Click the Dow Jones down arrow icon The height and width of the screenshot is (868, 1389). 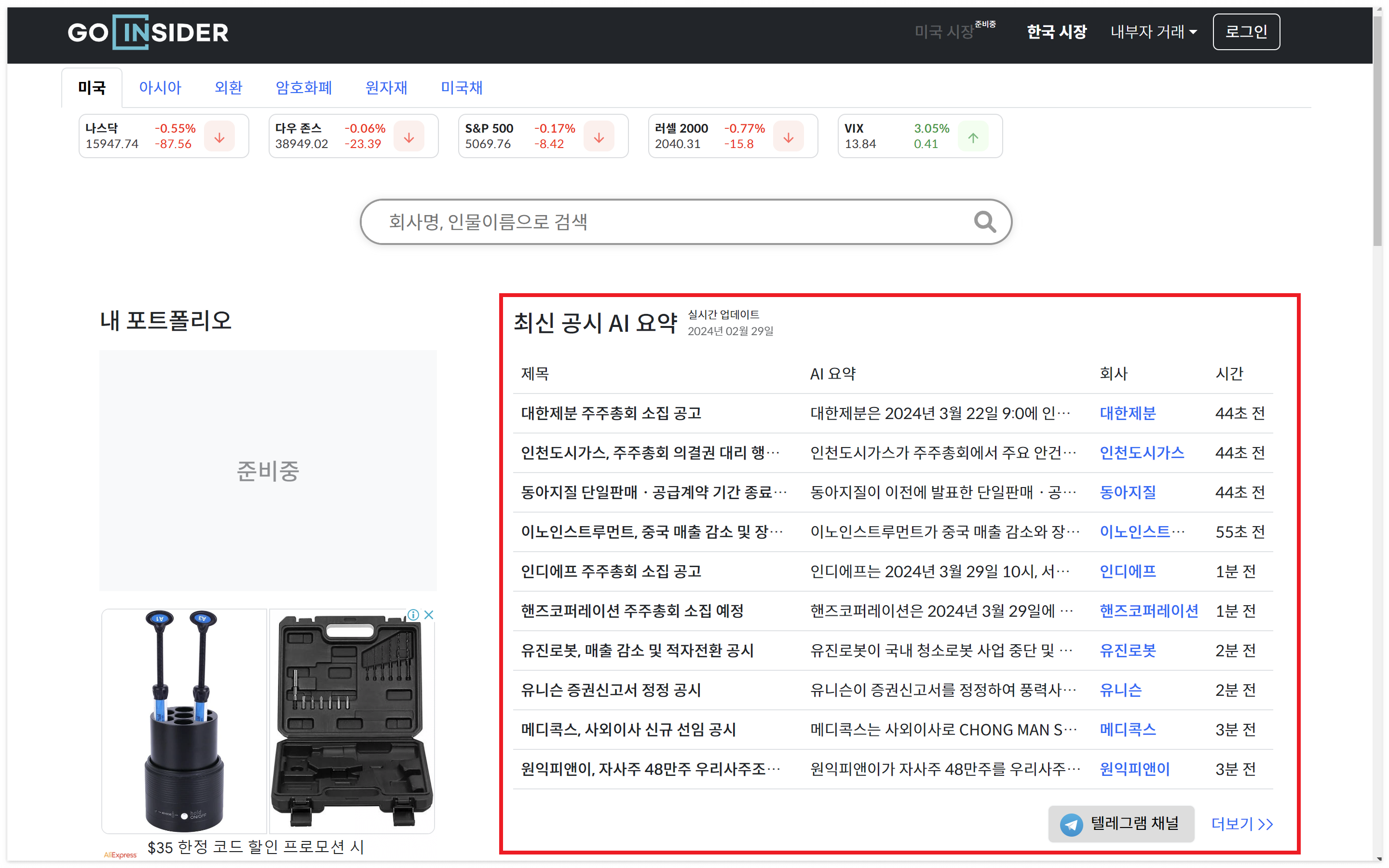pos(409,136)
